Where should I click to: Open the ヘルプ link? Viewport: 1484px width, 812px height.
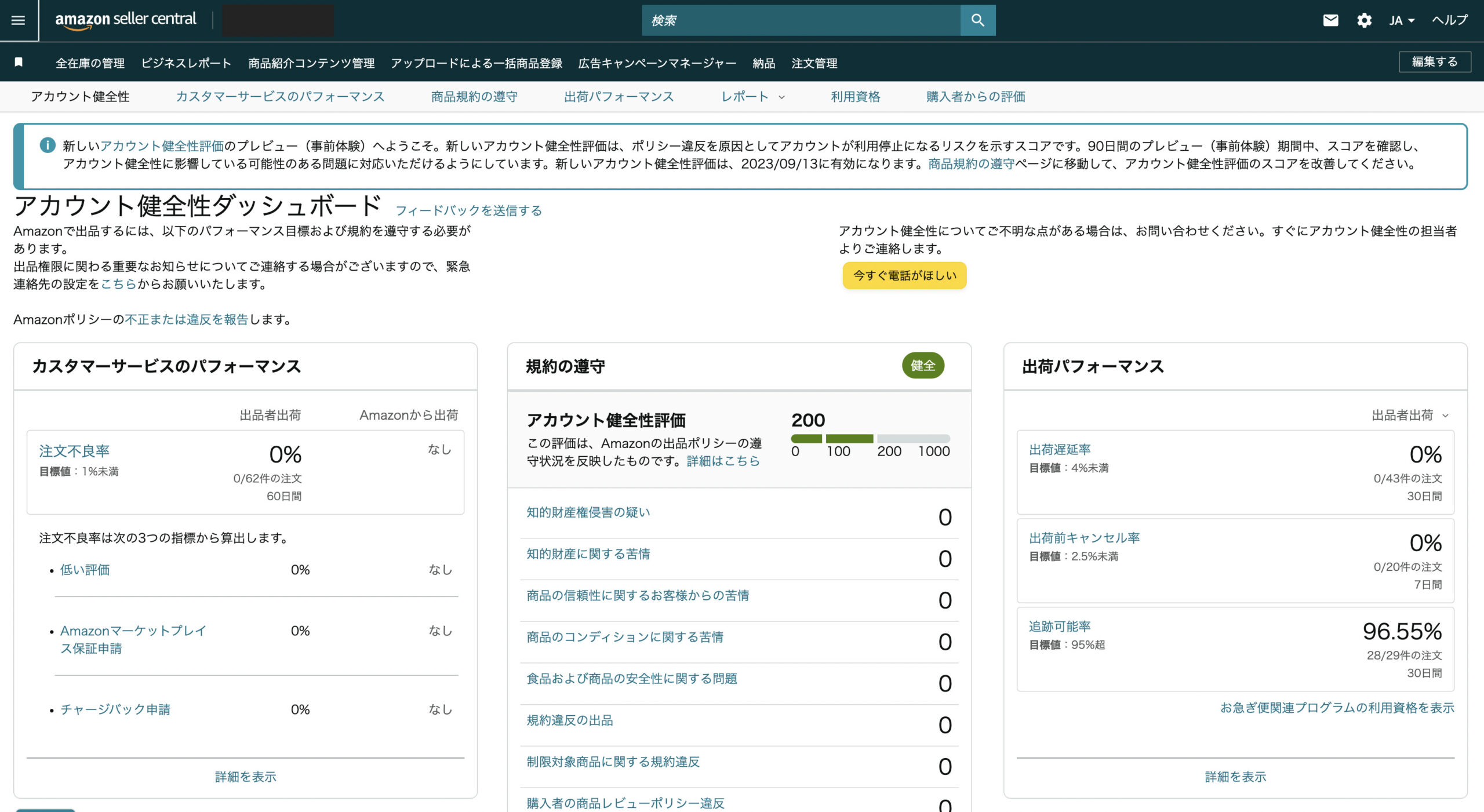click(x=1450, y=20)
